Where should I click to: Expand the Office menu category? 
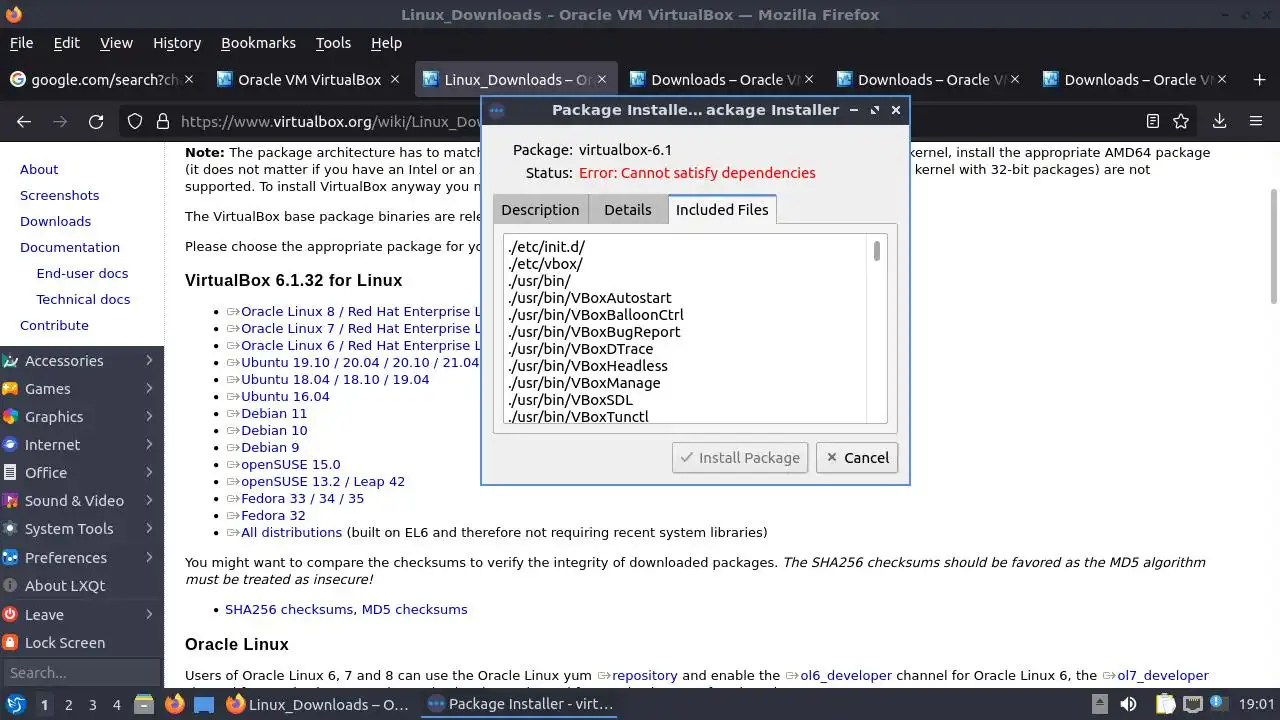pos(80,472)
